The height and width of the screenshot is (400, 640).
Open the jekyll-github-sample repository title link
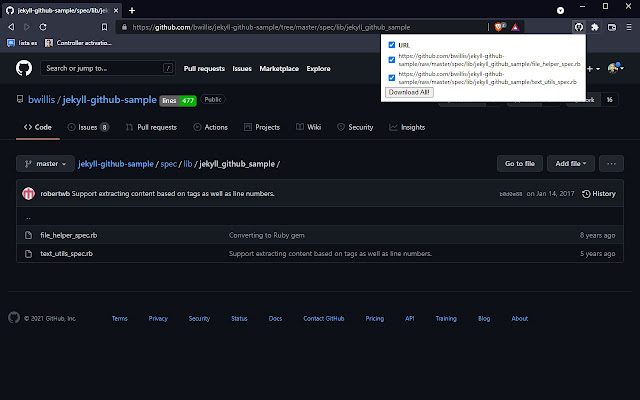click(109, 100)
